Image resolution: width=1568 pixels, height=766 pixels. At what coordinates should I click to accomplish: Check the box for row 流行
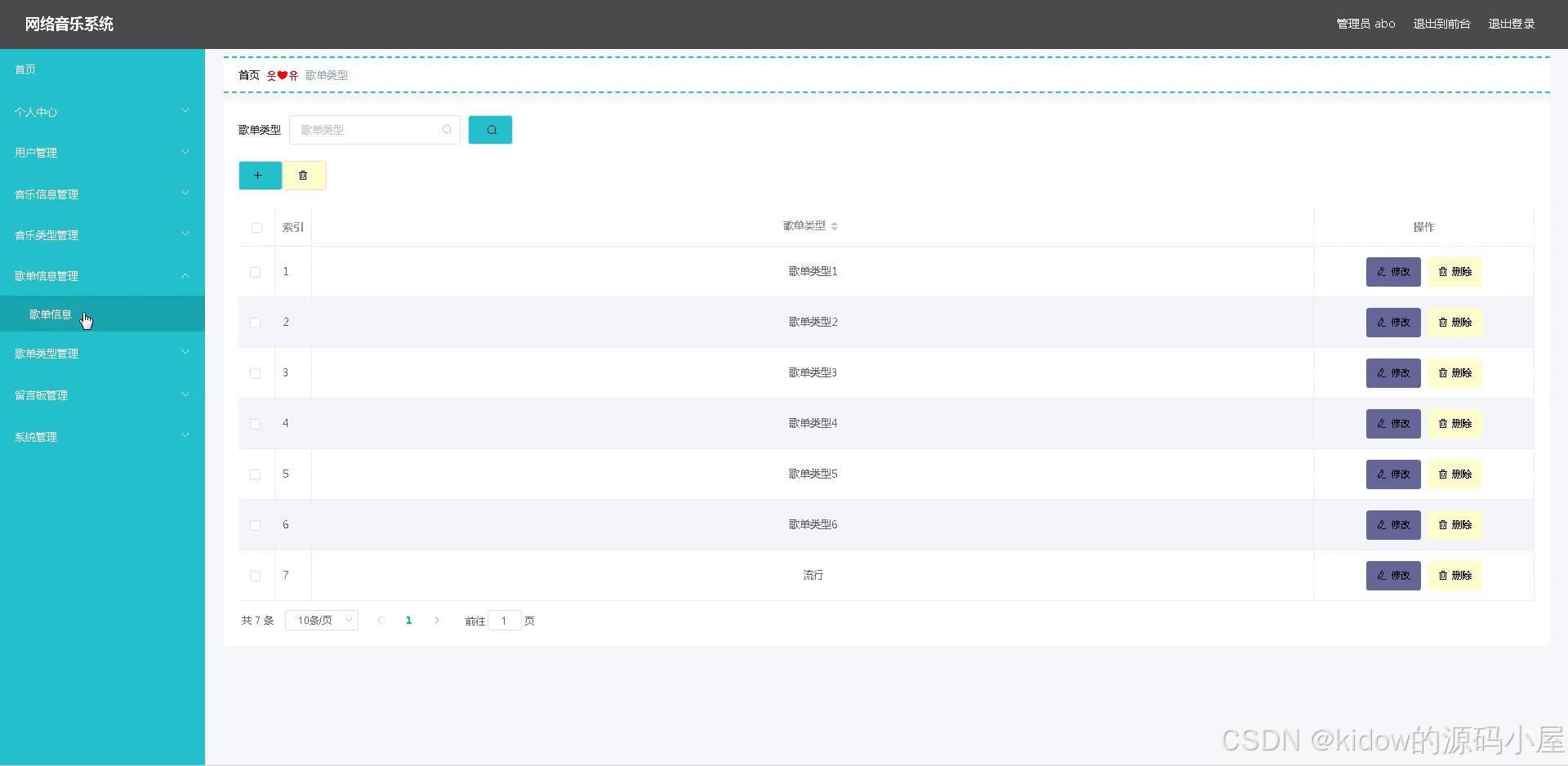tap(256, 576)
